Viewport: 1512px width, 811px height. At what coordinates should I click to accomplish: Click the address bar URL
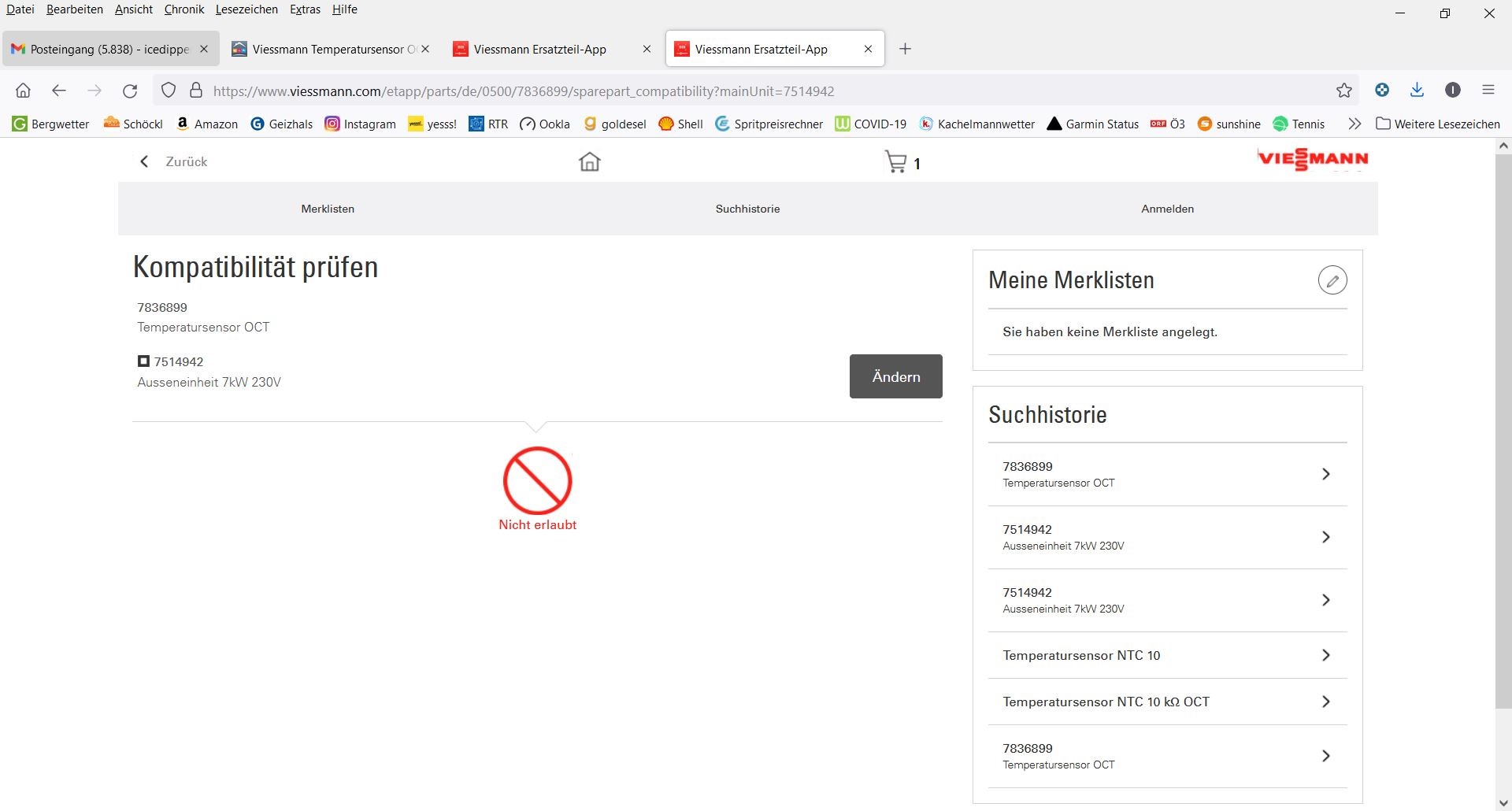click(524, 91)
